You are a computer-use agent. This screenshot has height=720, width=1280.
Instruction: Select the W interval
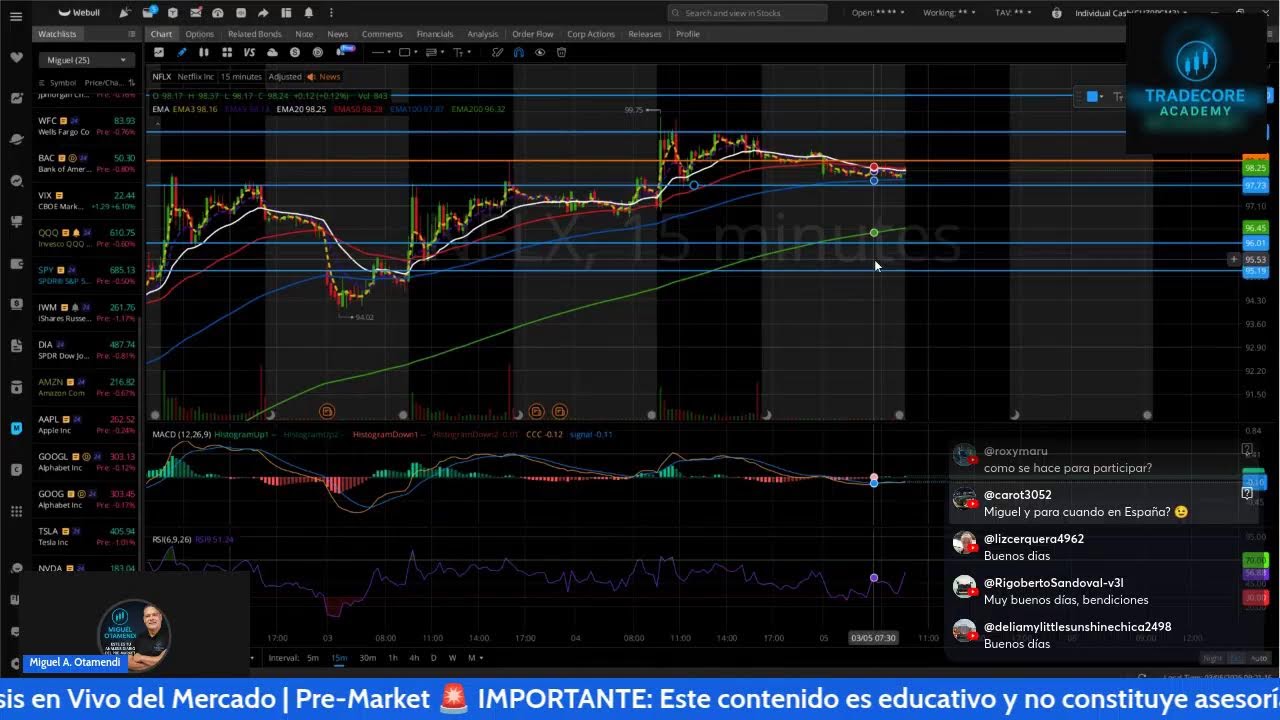point(452,658)
